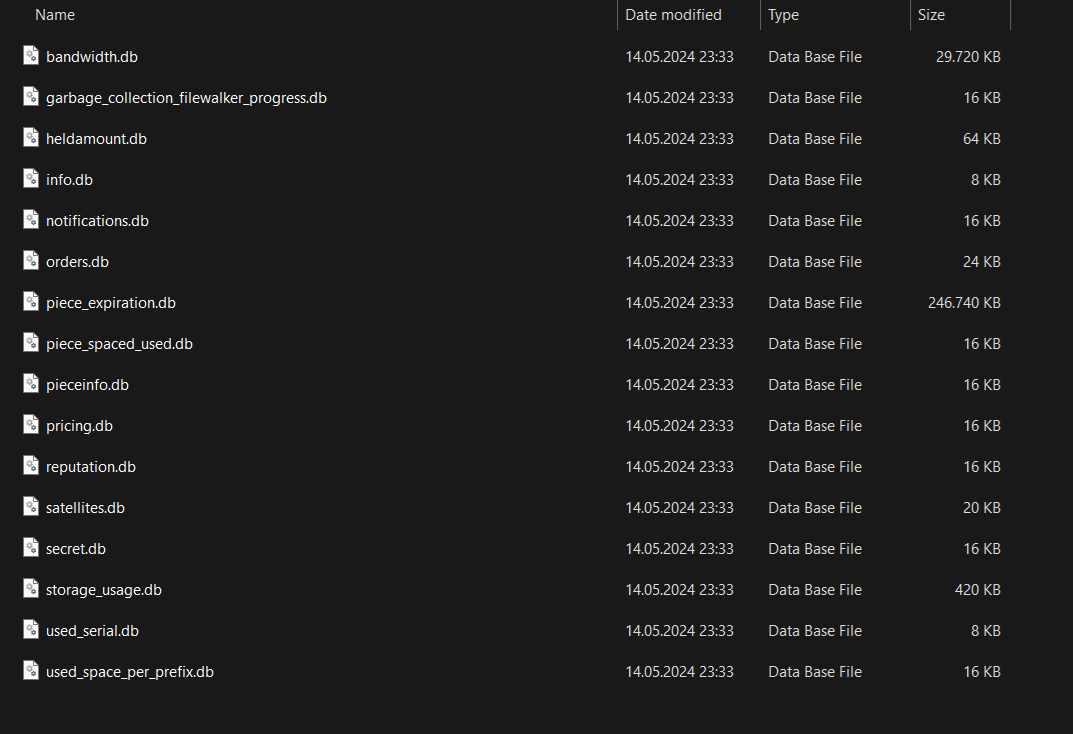Select the reputation.db file name

point(91,467)
